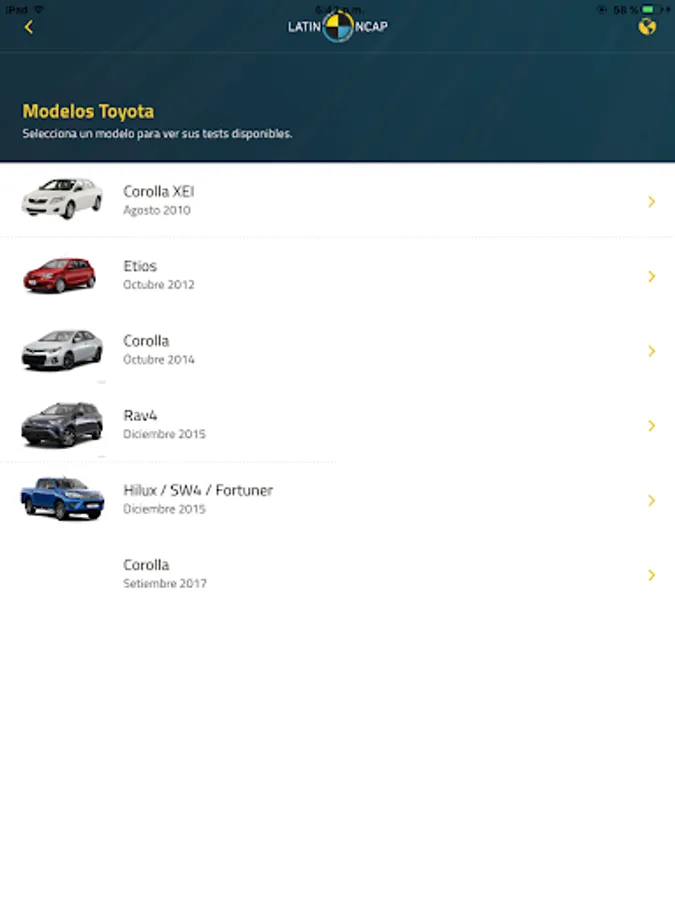Click the Modelos Toyota heading

(x=88, y=111)
